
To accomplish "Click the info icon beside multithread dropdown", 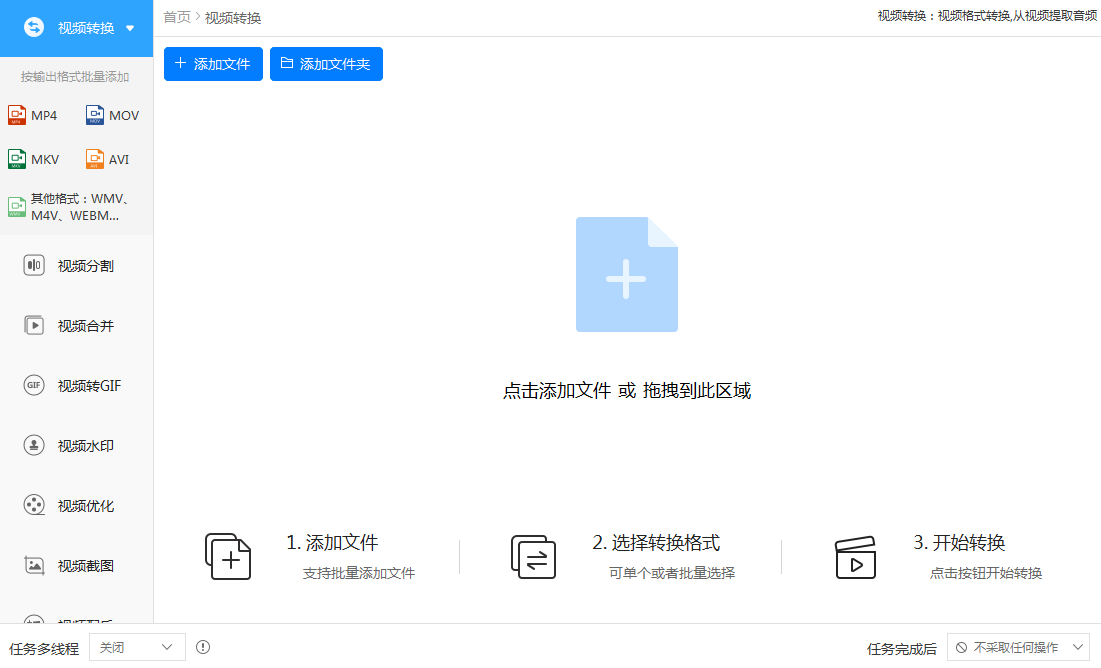I will [x=203, y=647].
